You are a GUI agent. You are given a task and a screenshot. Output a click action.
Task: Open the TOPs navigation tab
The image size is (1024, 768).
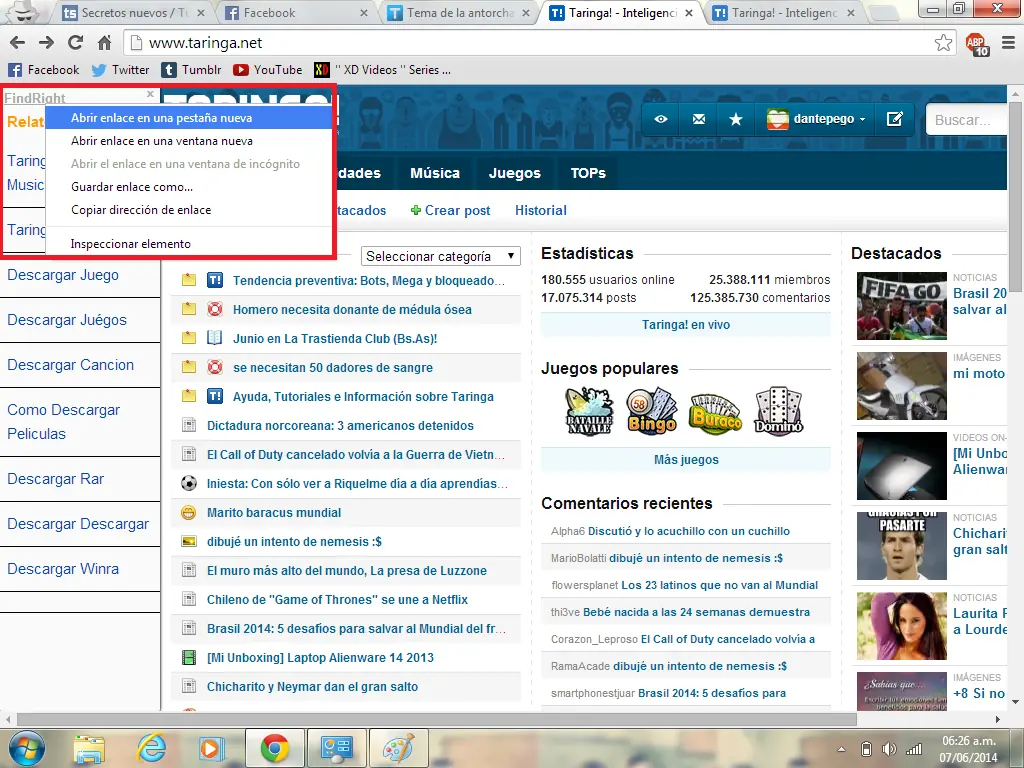coord(588,173)
